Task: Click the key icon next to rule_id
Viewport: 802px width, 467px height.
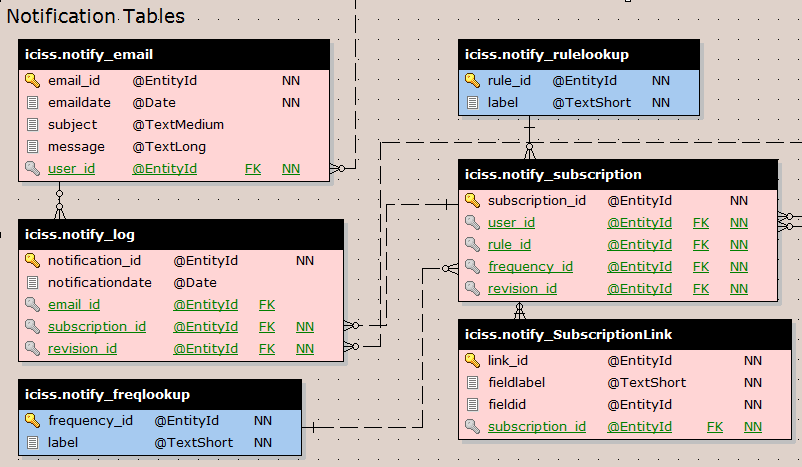Action: 472,80
